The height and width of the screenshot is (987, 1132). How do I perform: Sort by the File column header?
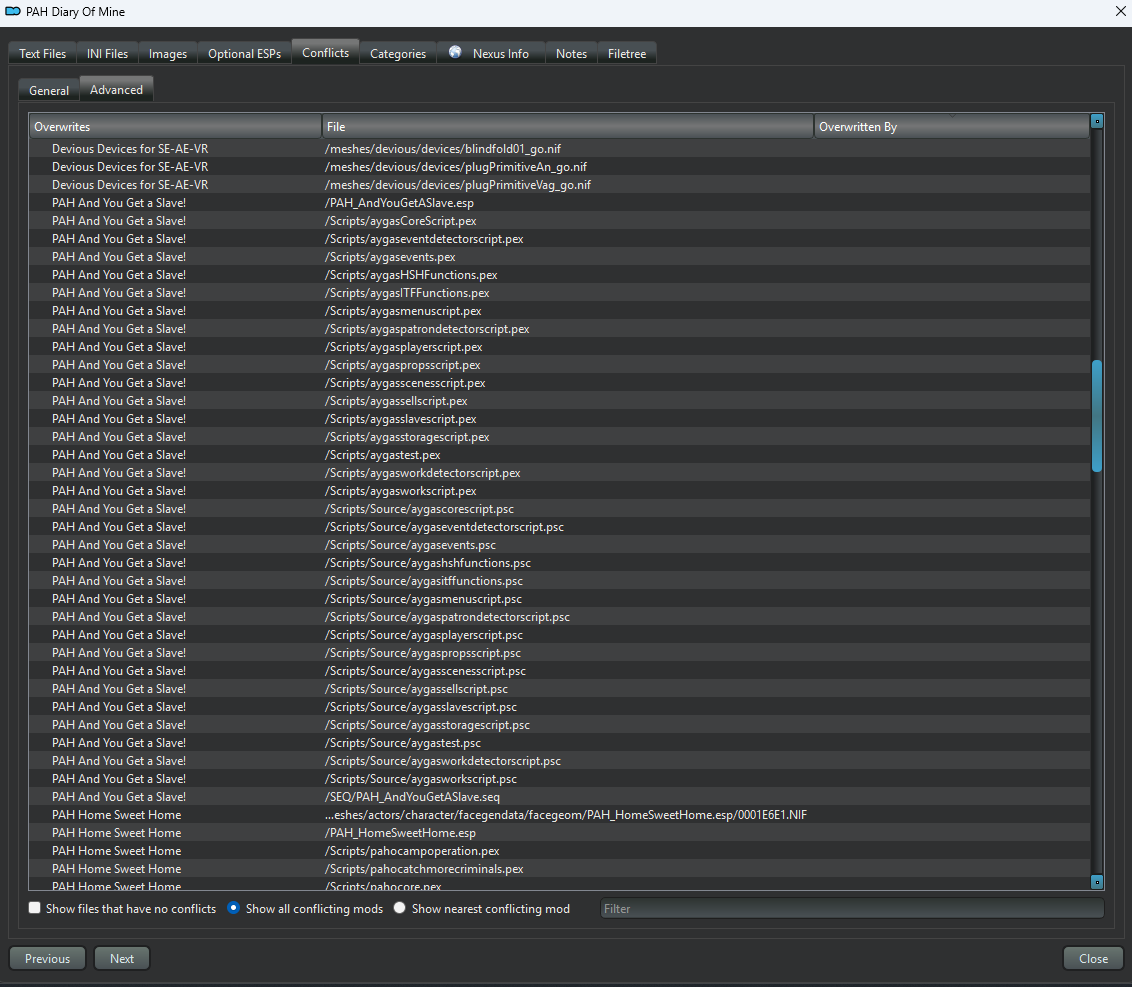tap(567, 126)
